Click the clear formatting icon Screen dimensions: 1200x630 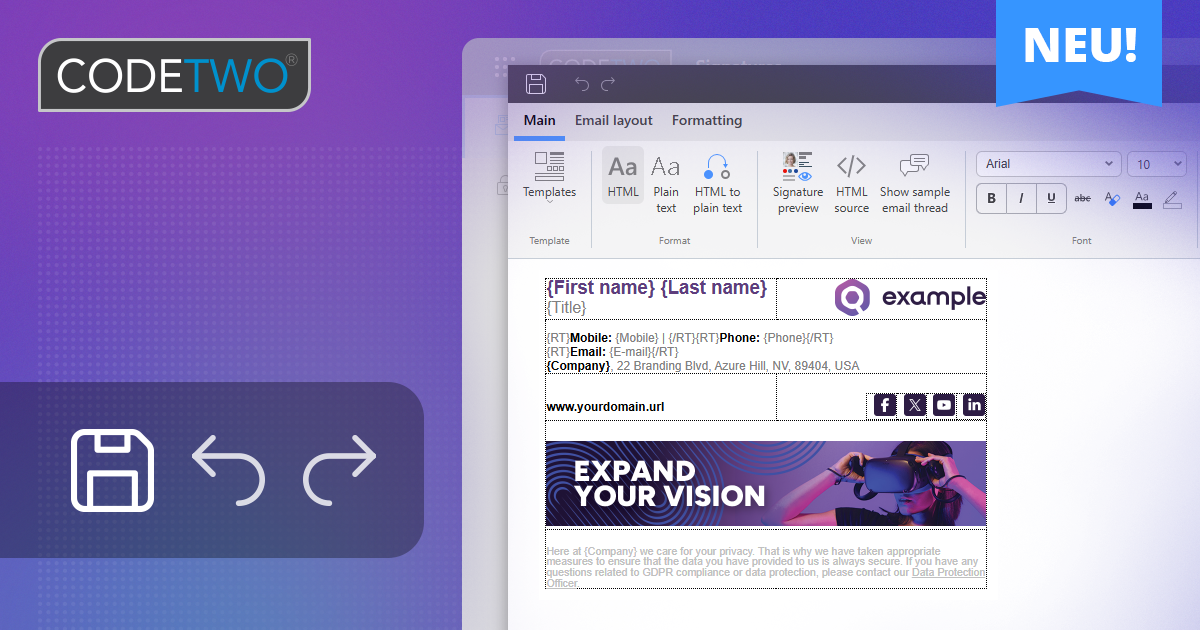[x=1112, y=198]
